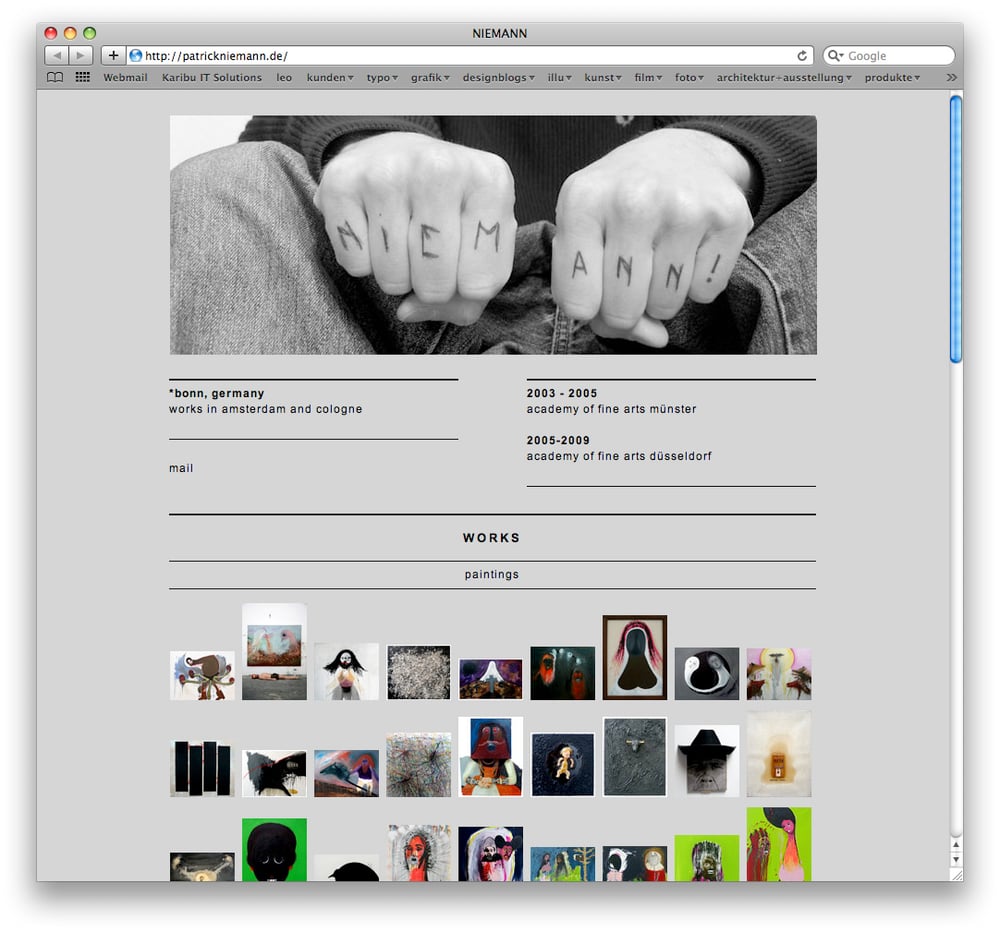
Task: Open the Top Sites grid icon
Action: click(82, 77)
